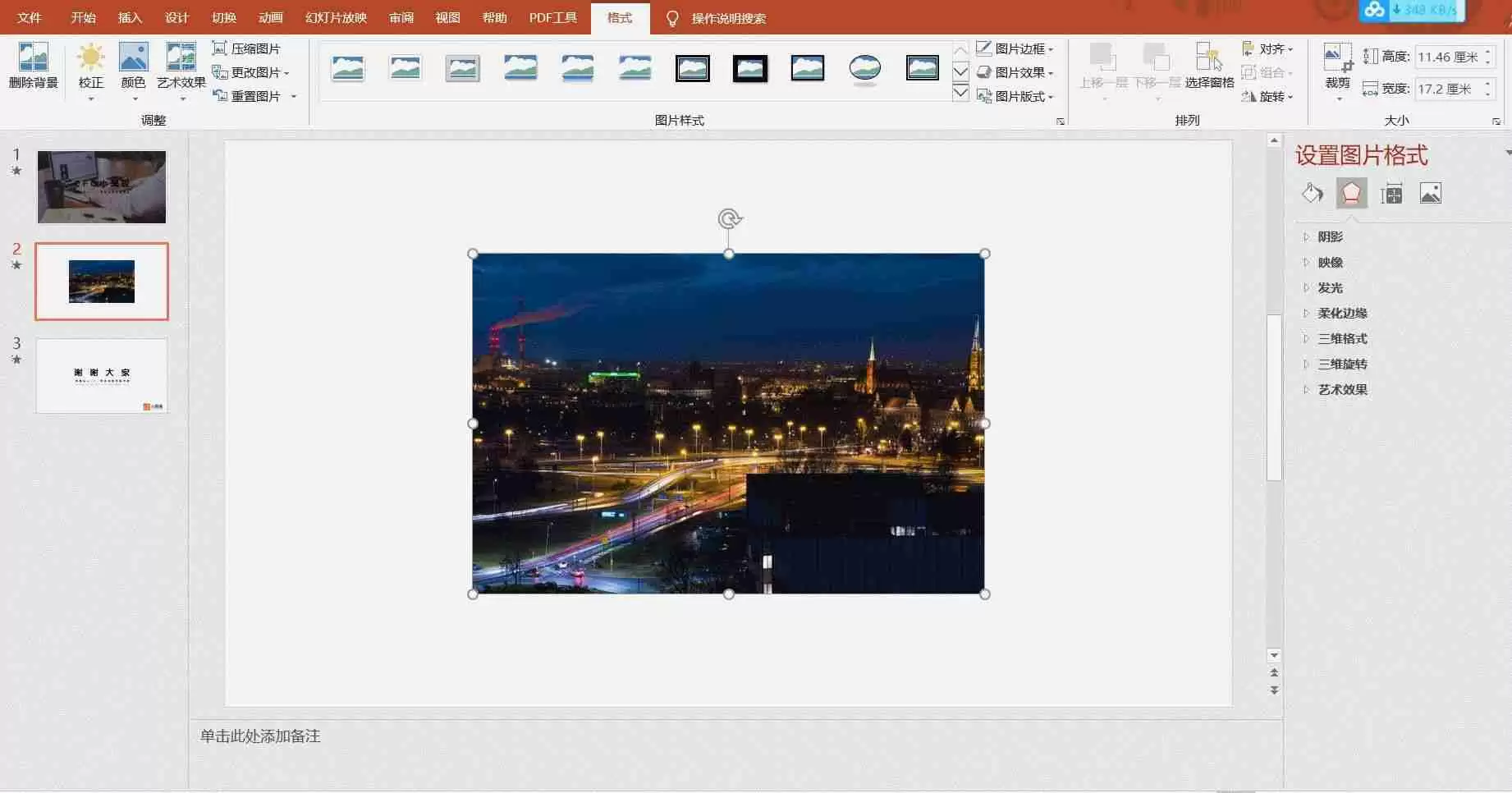Open the Corrections (校正) tool
Screen dimensions: 1512x793
click(90, 66)
